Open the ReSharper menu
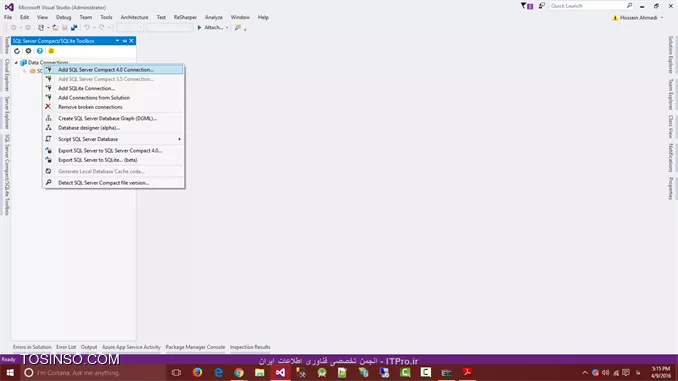This screenshot has height=381, width=678. pos(185,17)
